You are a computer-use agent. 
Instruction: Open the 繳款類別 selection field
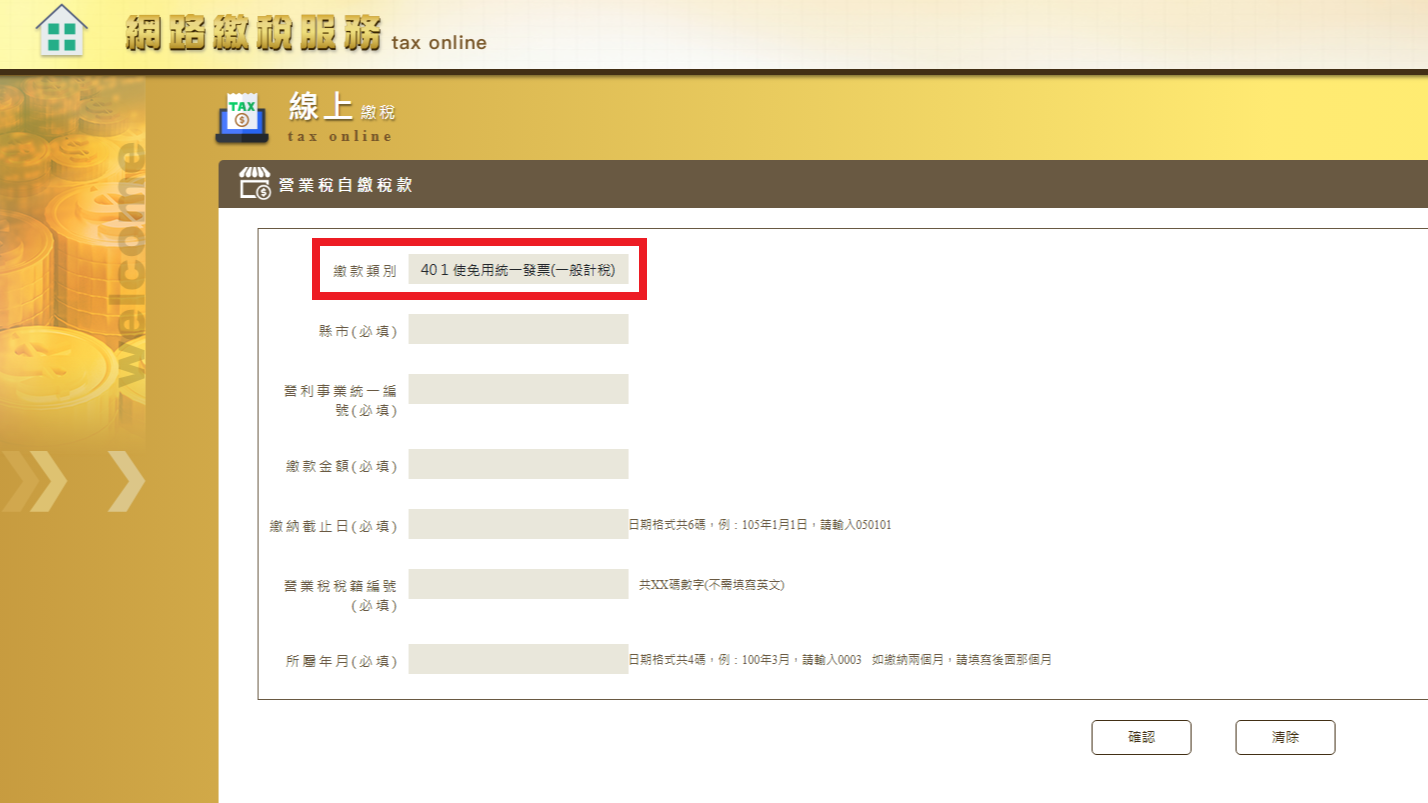point(518,270)
